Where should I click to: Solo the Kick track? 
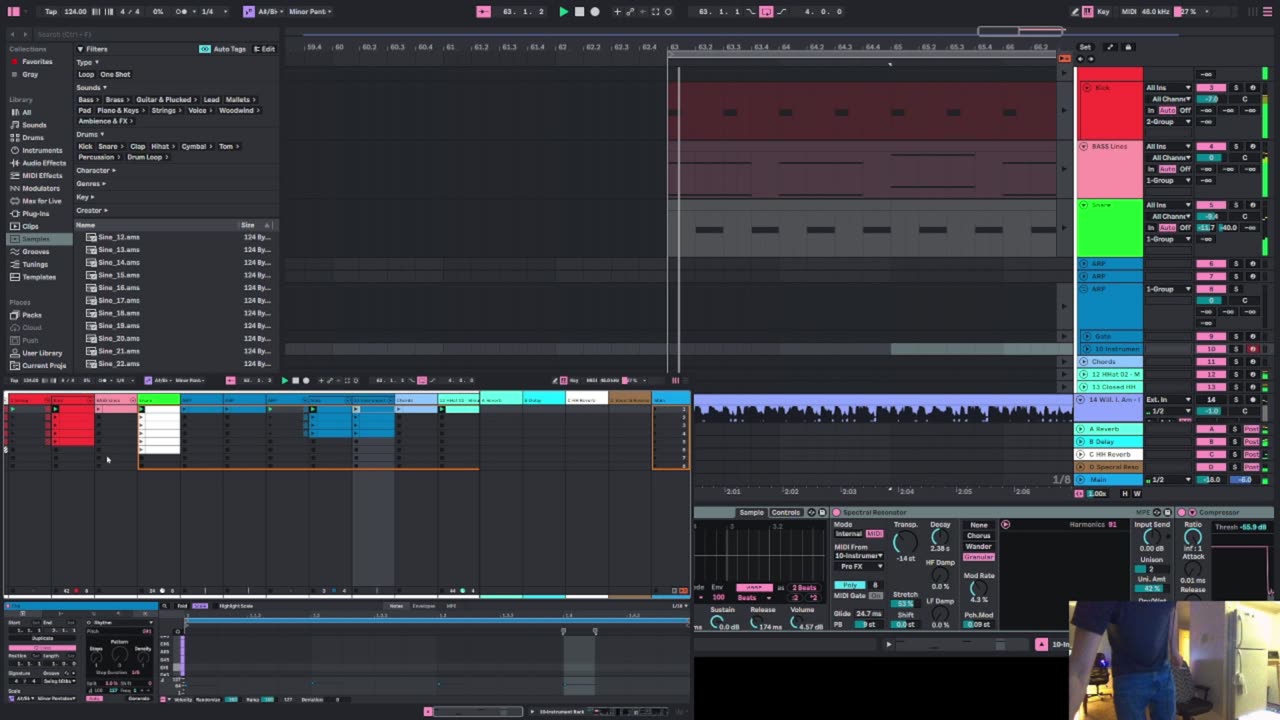[x=1236, y=88]
